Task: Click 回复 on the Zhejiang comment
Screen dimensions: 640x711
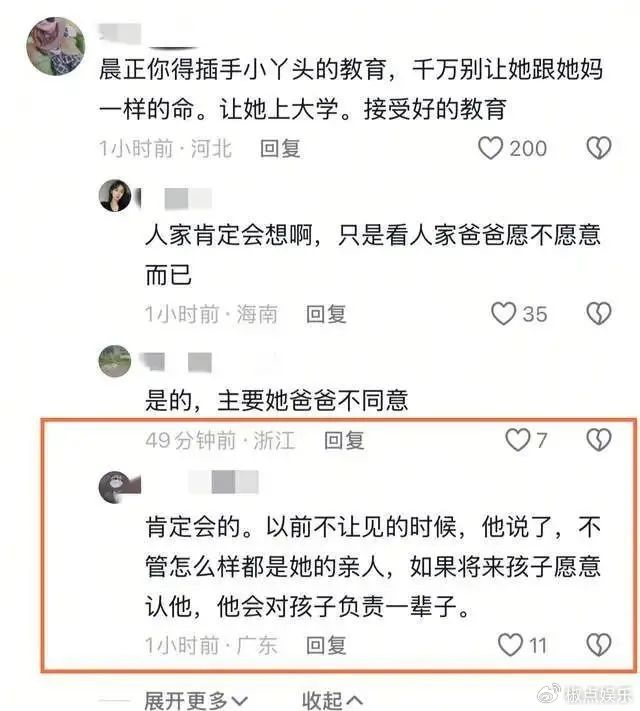Action: [344, 440]
